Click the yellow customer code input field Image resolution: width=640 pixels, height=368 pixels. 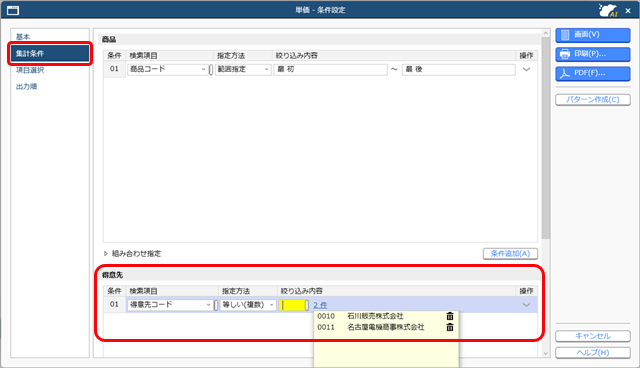(x=293, y=305)
